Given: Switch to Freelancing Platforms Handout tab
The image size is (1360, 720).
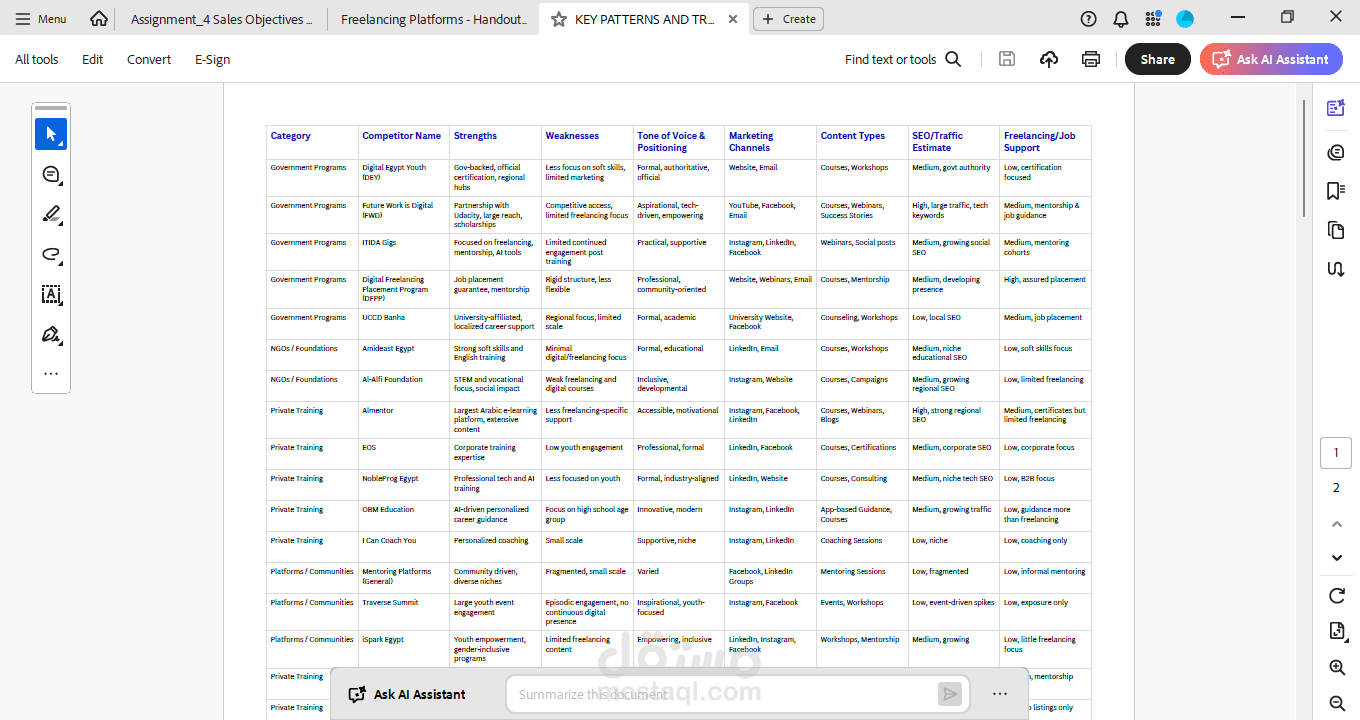Looking at the screenshot, I should pos(433,19).
